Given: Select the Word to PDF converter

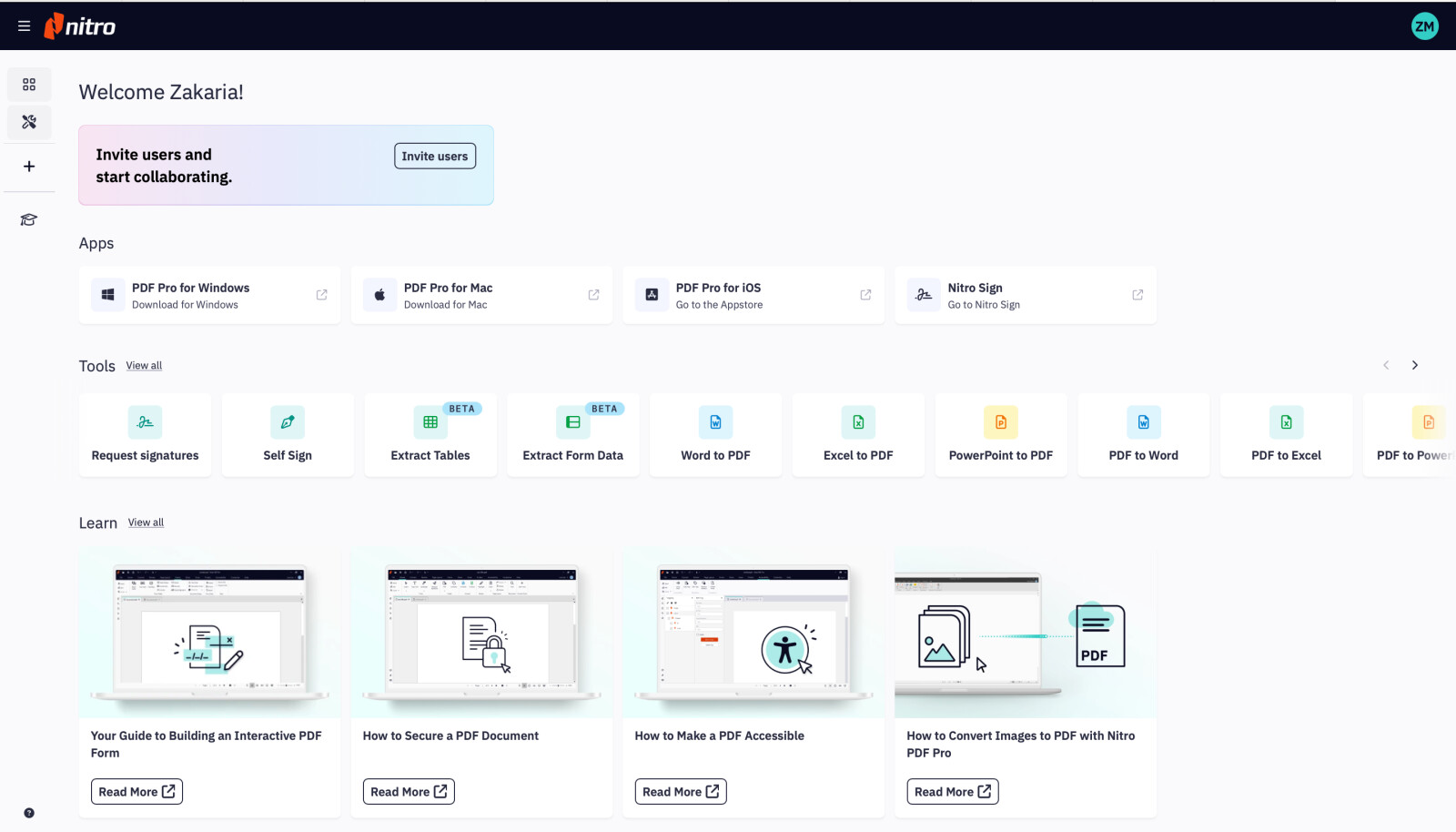Looking at the screenshot, I should tap(715, 435).
